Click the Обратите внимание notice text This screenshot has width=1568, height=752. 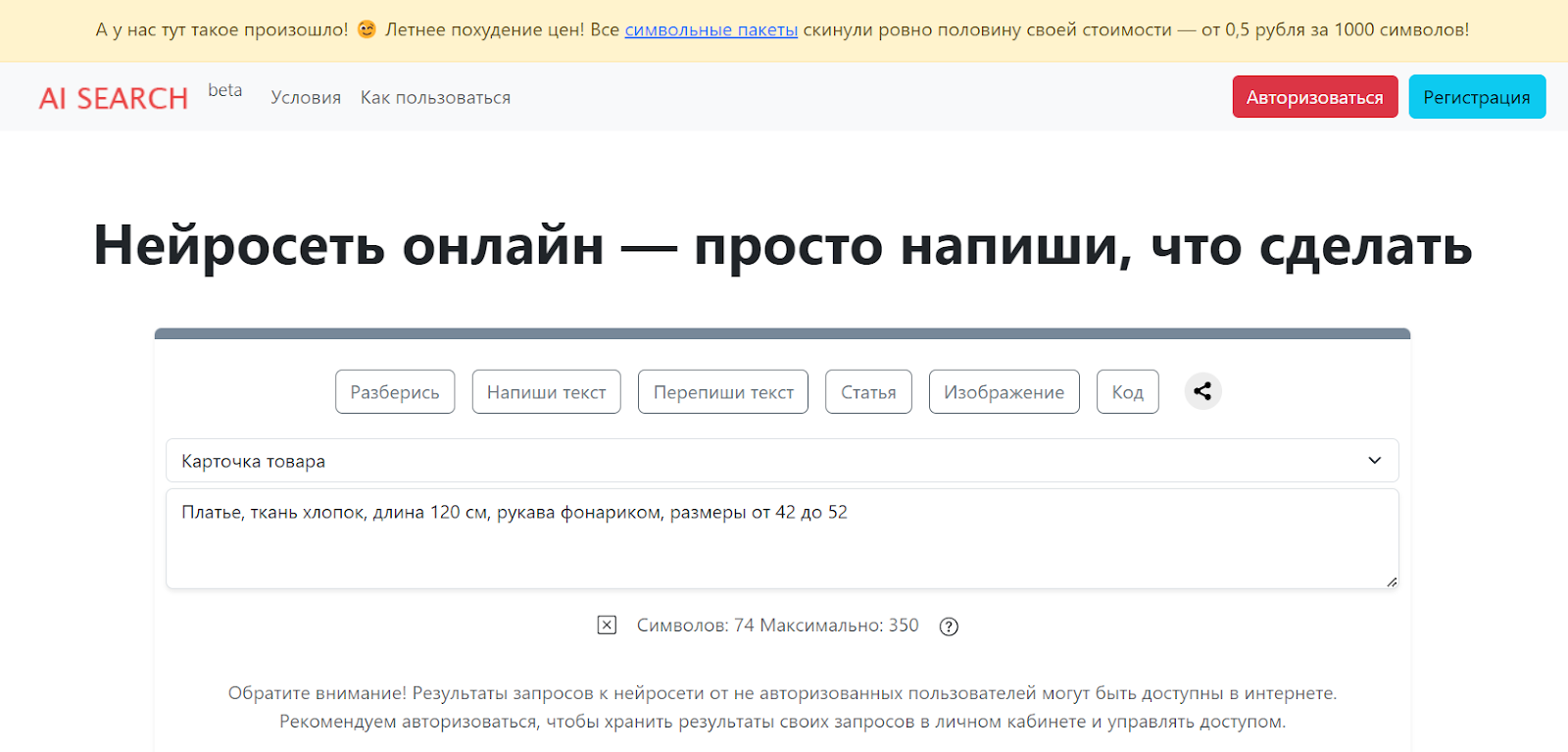782,693
